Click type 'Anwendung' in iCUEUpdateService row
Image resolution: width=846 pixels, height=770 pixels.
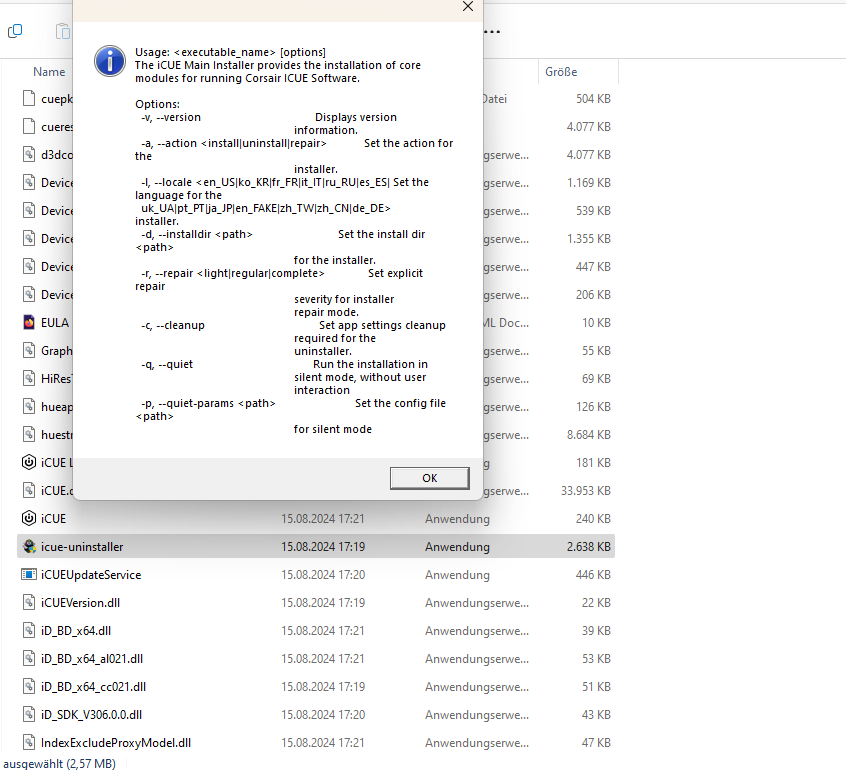(x=458, y=575)
